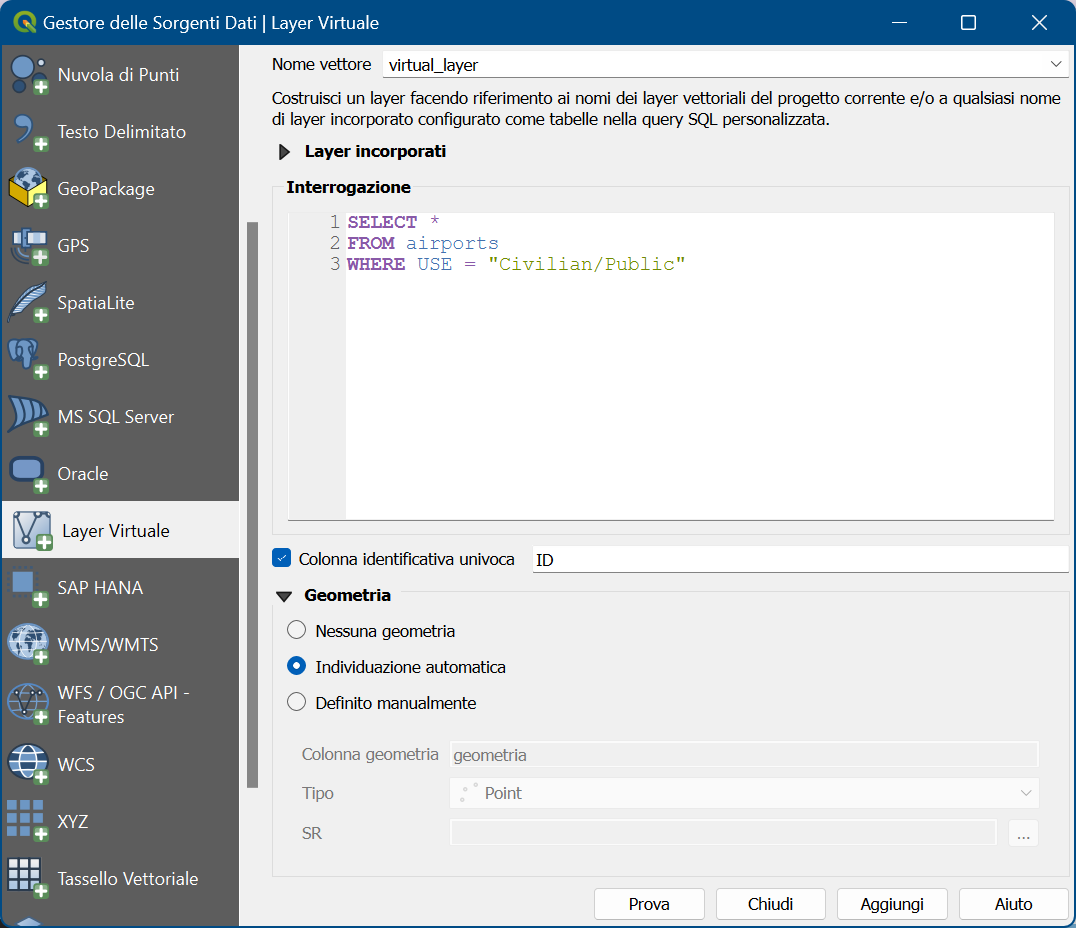Select Individuazione automatica radio option
This screenshot has width=1076, height=928.
[296, 666]
